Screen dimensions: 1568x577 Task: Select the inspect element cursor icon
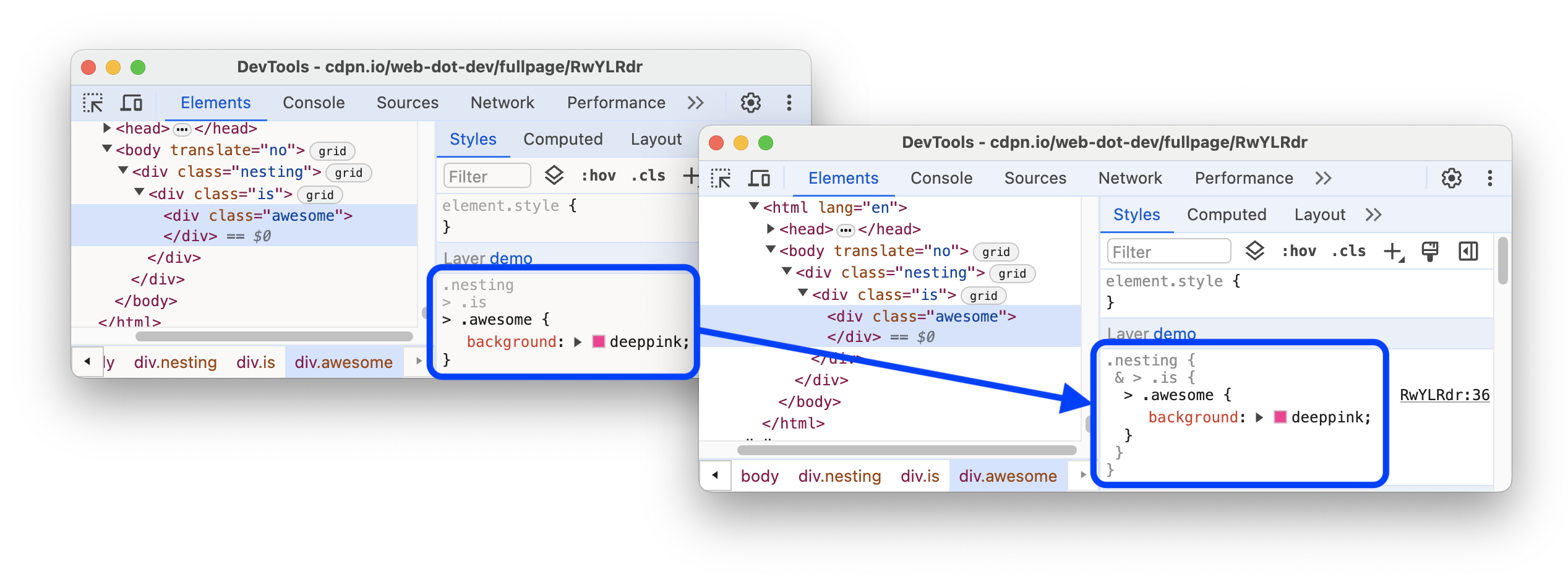pos(722,178)
